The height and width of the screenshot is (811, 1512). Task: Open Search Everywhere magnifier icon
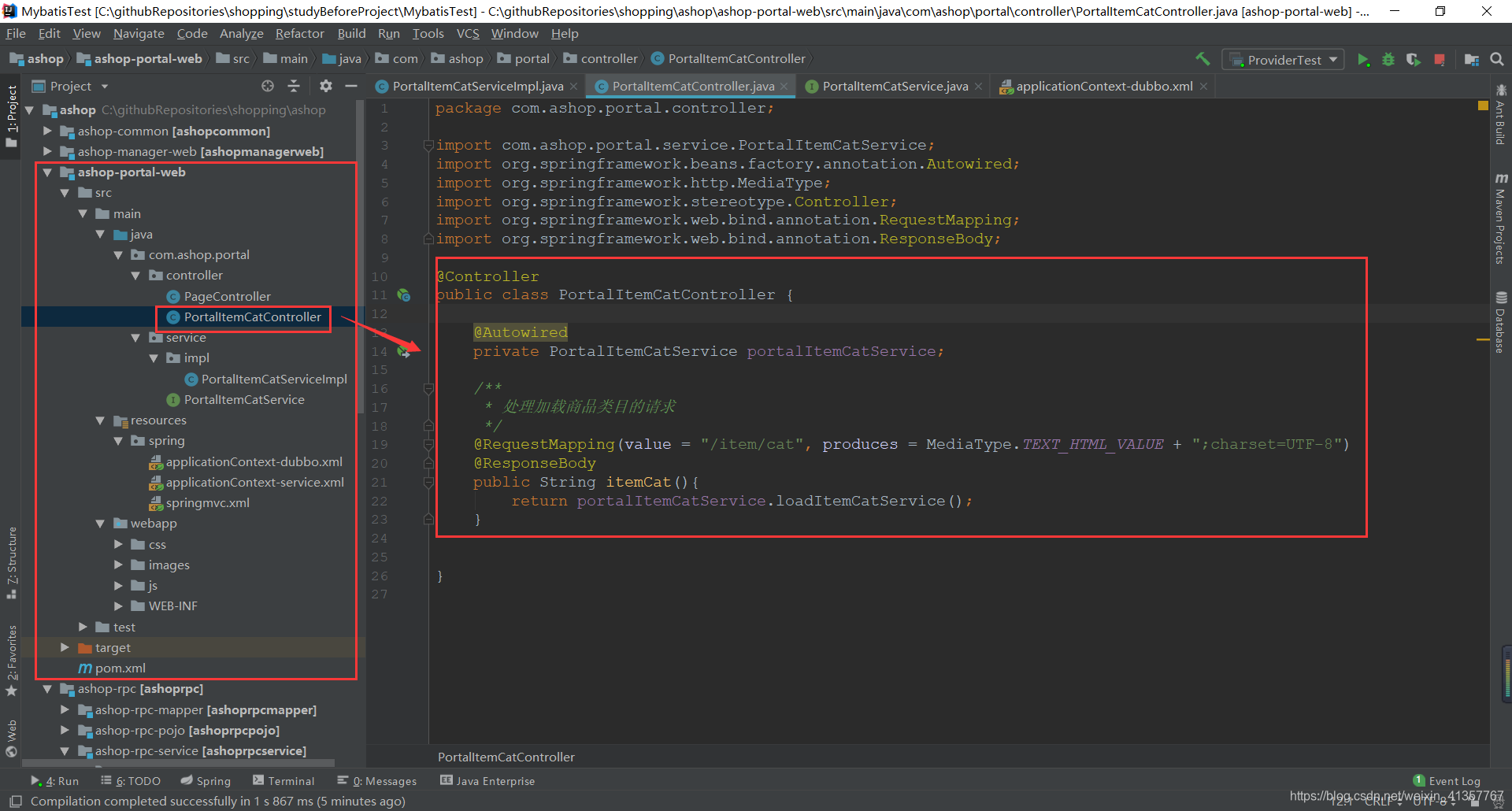pos(1497,59)
